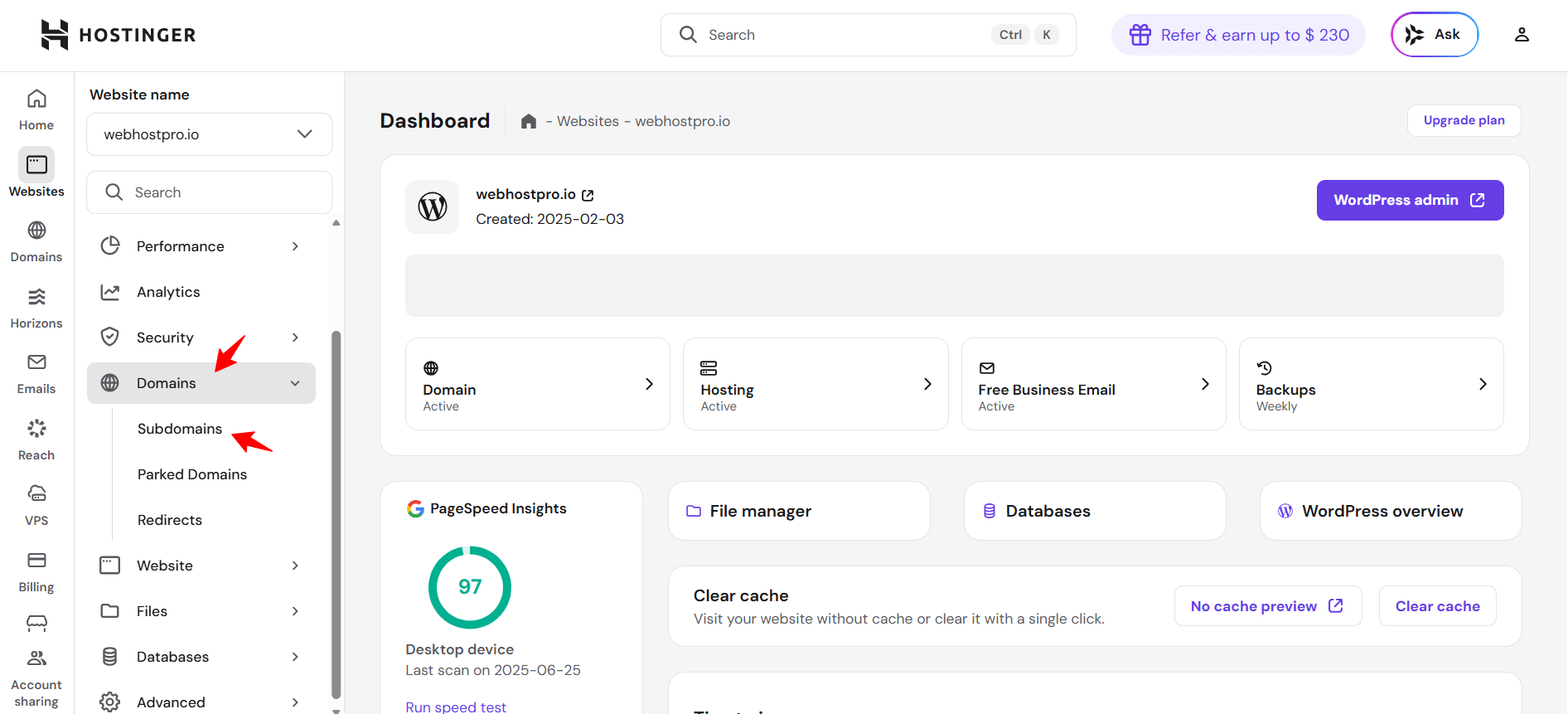Open Horizons in the left rail
1568x714 pixels.
[36, 308]
